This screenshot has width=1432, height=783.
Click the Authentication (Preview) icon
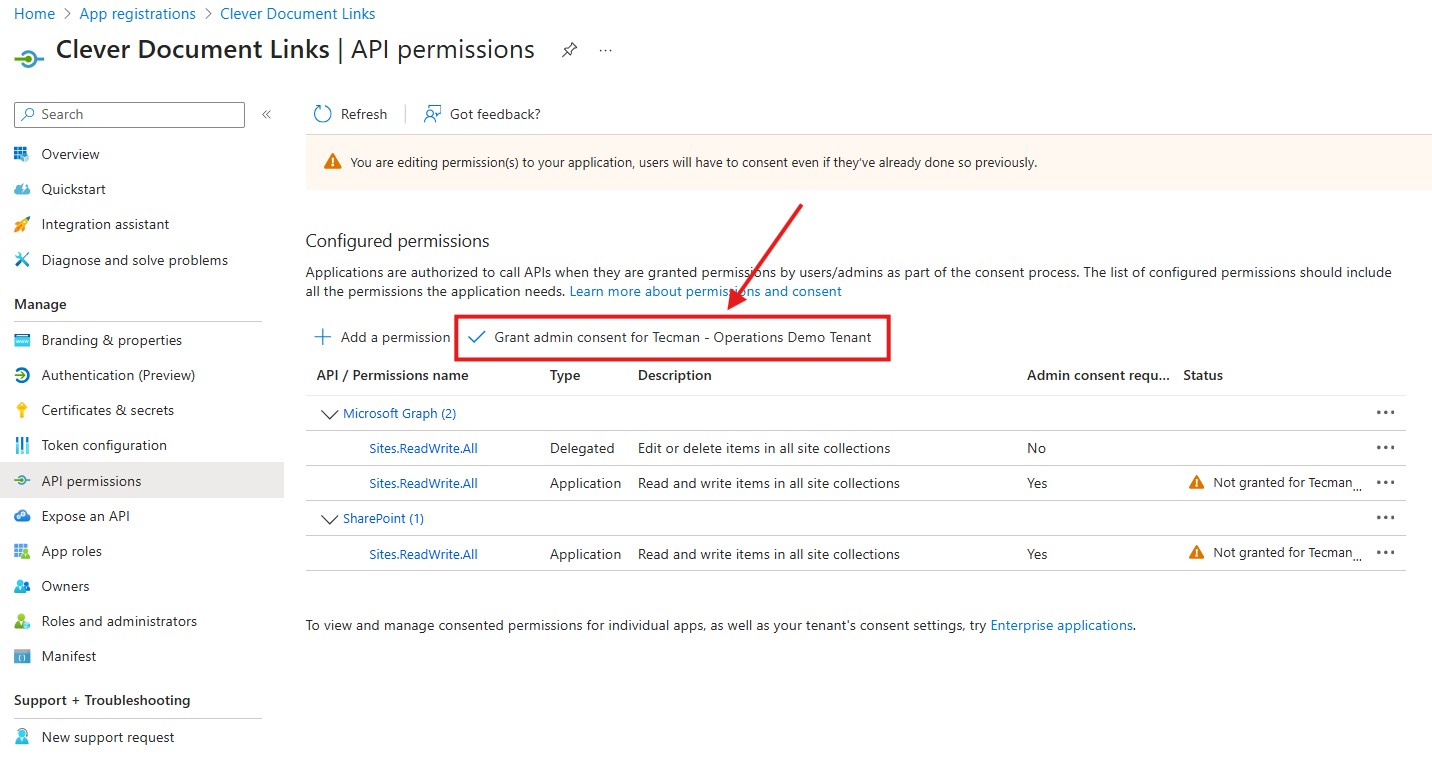22,375
